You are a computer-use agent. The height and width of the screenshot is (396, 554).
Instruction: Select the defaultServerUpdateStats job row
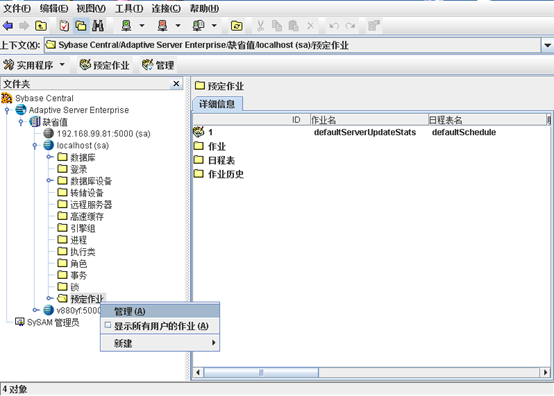(x=371, y=132)
